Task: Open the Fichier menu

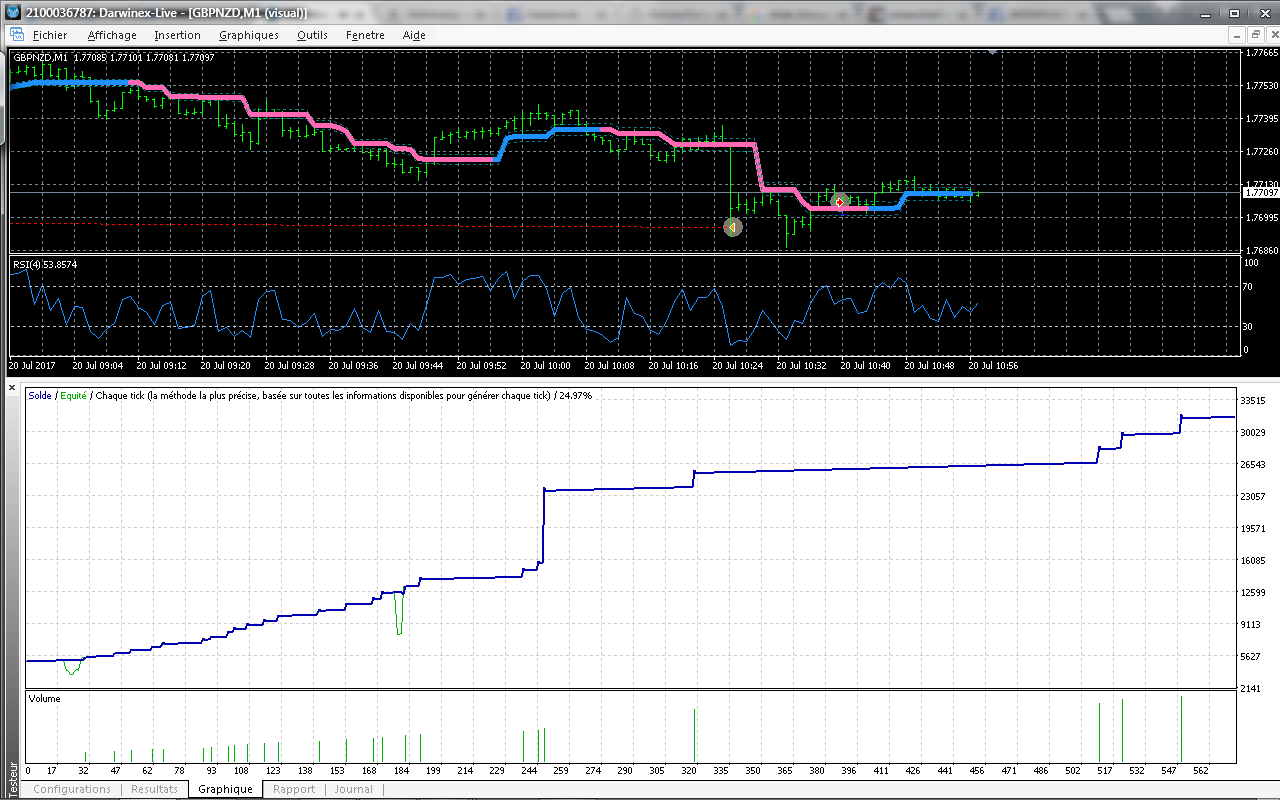Action: [x=50, y=35]
